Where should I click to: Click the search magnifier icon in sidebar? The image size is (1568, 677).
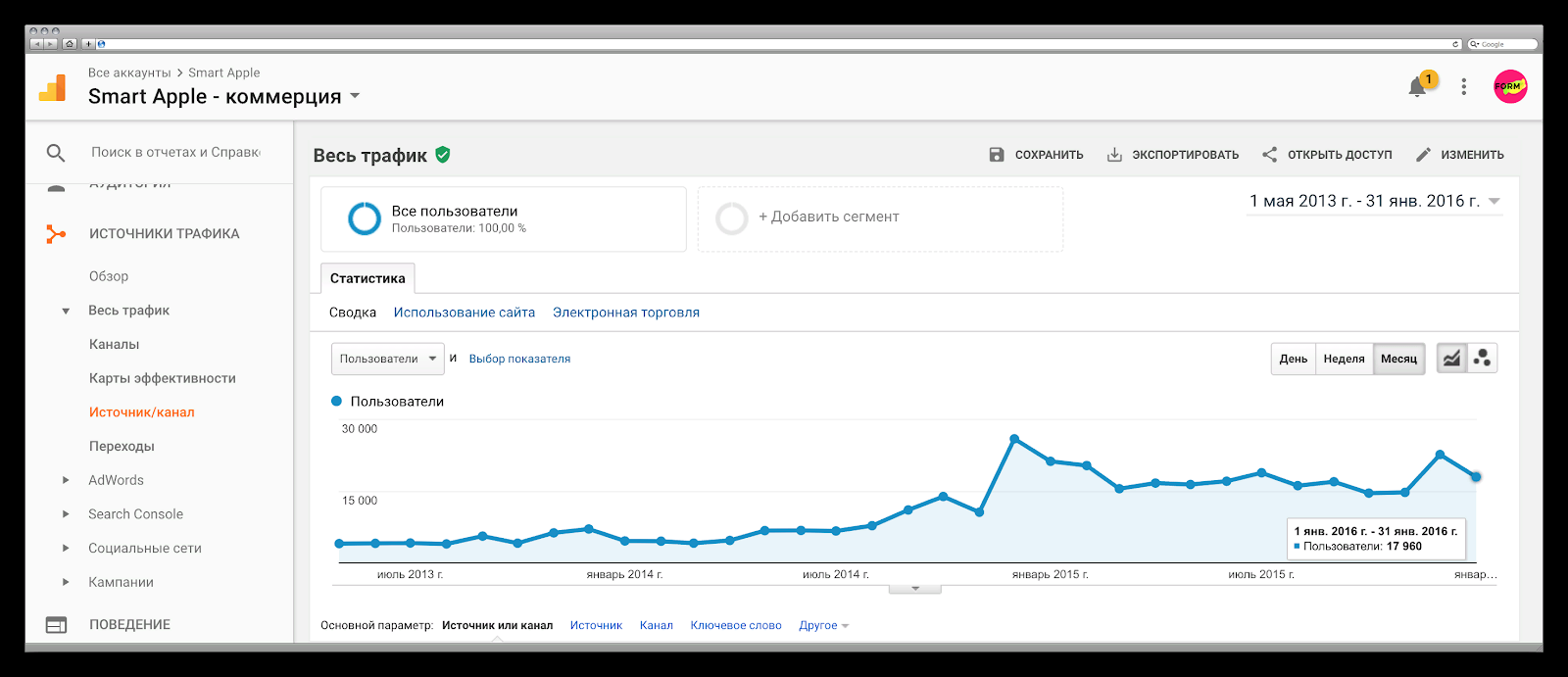pyautogui.click(x=56, y=153)
